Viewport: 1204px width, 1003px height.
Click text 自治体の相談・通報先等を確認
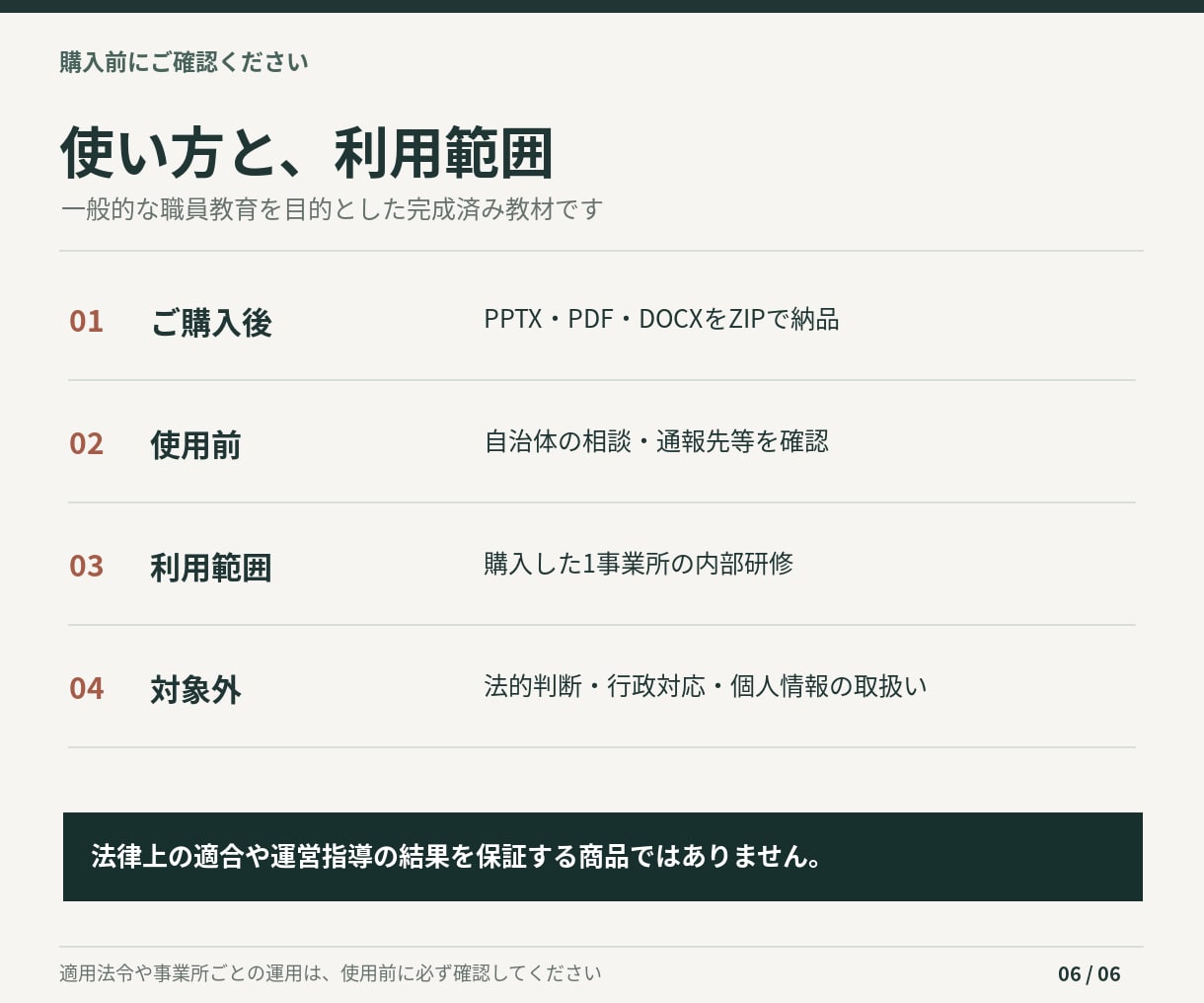tap(656, 442)
